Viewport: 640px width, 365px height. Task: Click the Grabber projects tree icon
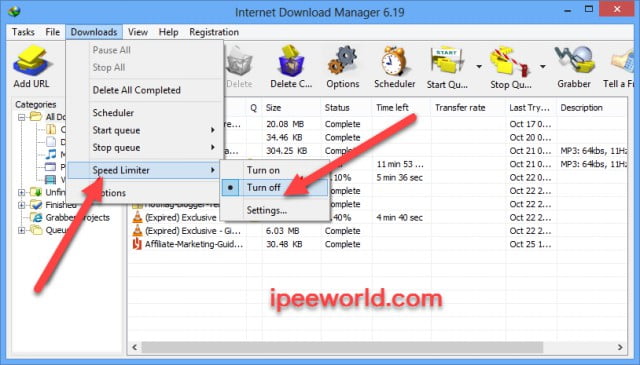click(x=36, y=217)
